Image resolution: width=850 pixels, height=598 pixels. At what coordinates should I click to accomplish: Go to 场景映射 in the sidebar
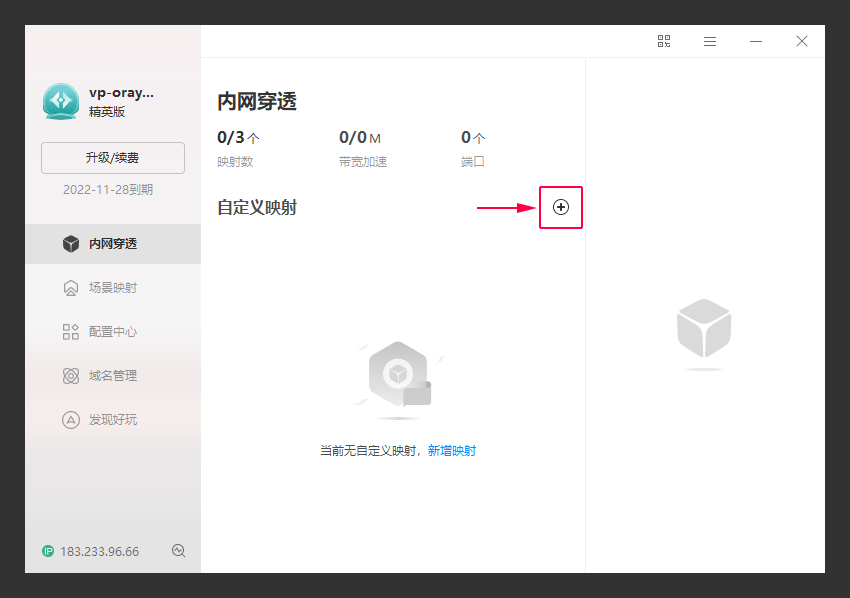[112, 288]
